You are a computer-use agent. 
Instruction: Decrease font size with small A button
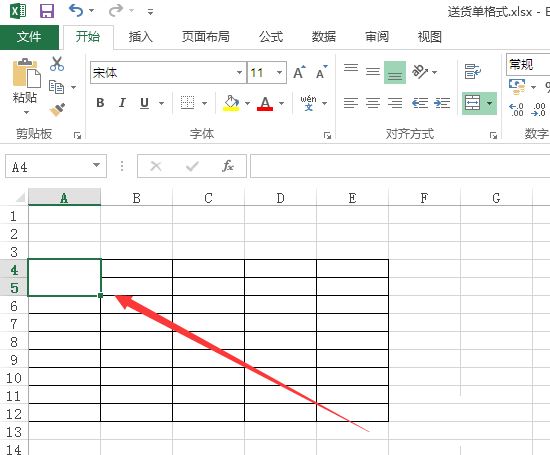coord(321,72)
